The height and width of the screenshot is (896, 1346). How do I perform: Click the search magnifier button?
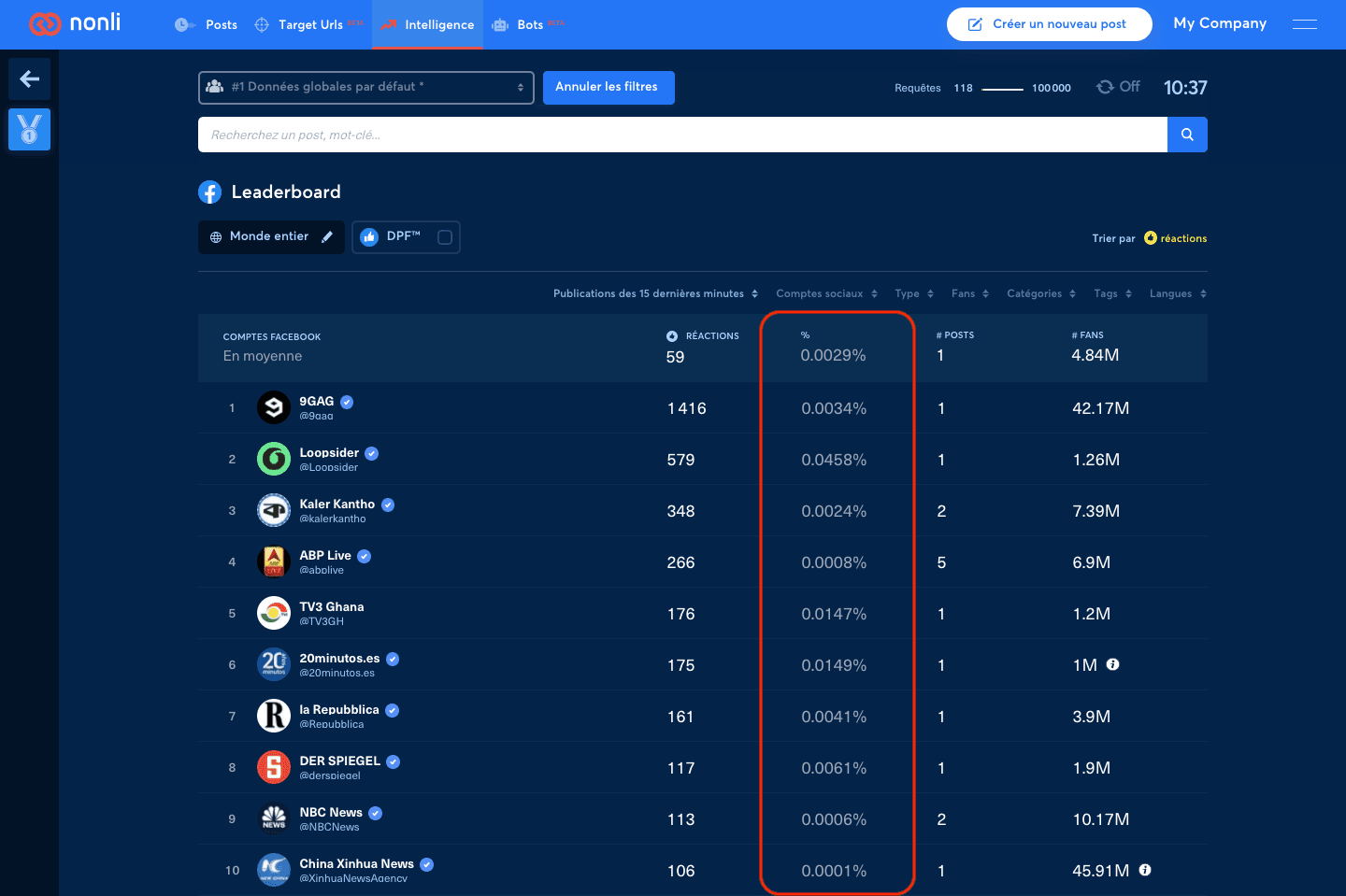point(1187,135)
